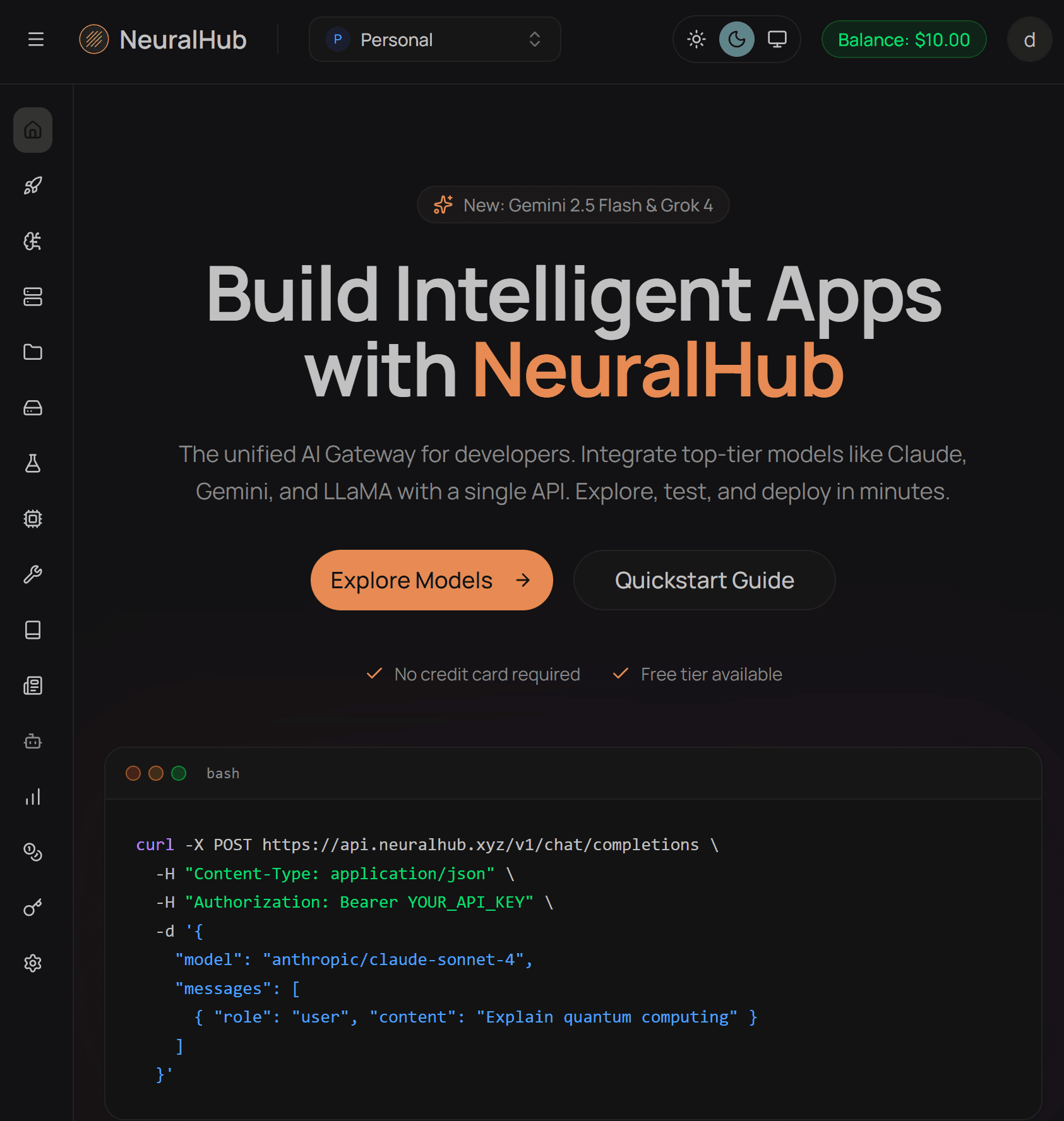The width and height of the screenshot is (1064, 1121).
Task: Select the API key icon in sidebar
Action: (x=32, y=907)
